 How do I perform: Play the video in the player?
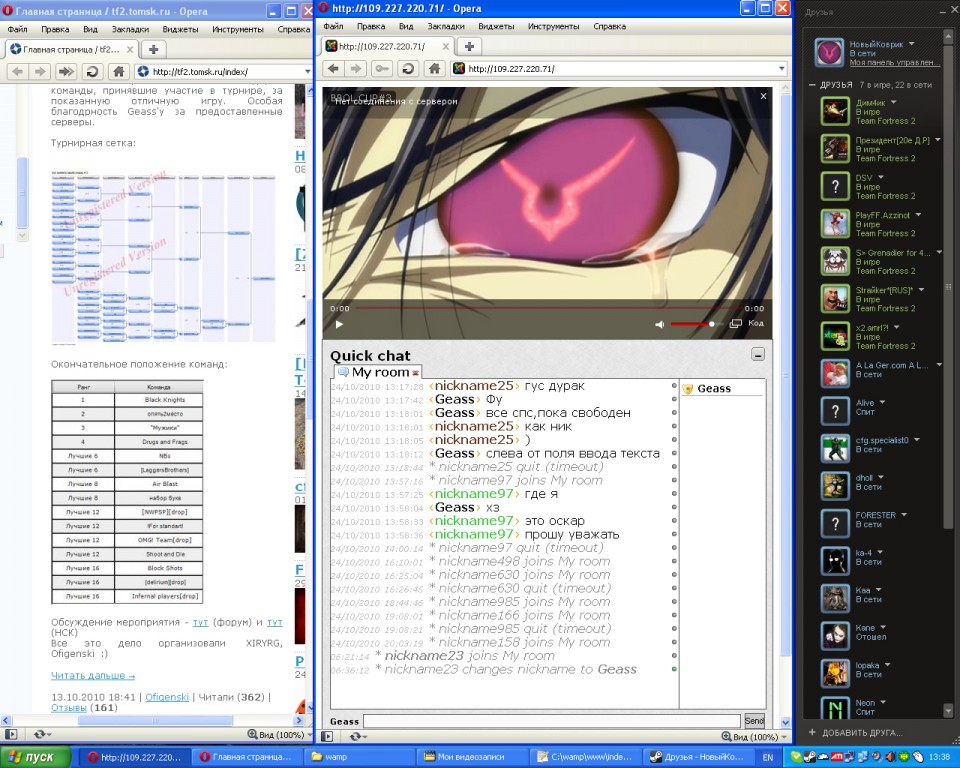[339, 324]
